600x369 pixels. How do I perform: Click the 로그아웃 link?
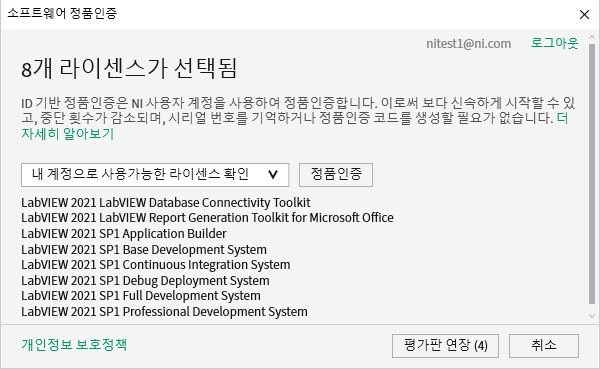(554, 43)
